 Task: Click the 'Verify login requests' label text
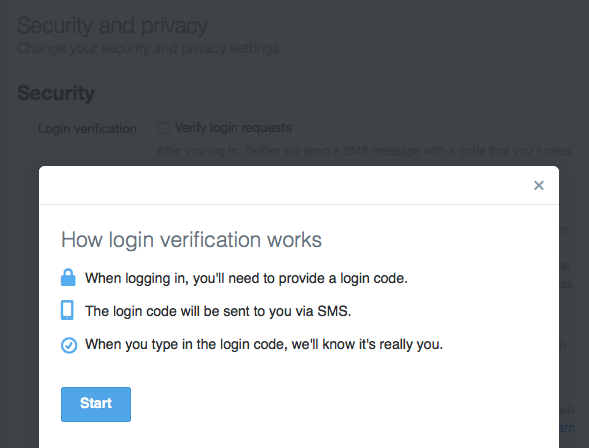(233, 128)
